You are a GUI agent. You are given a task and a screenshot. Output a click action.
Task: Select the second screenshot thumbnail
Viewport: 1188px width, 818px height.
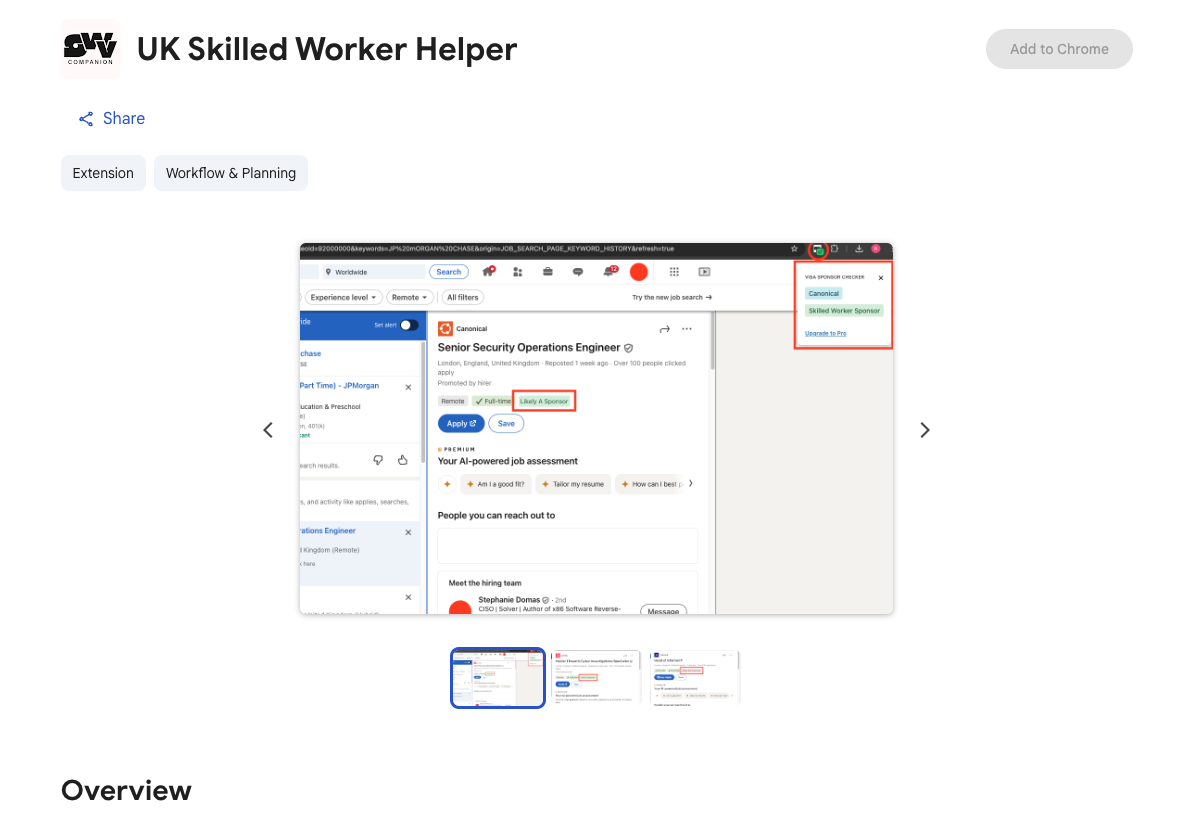point(596,678)
